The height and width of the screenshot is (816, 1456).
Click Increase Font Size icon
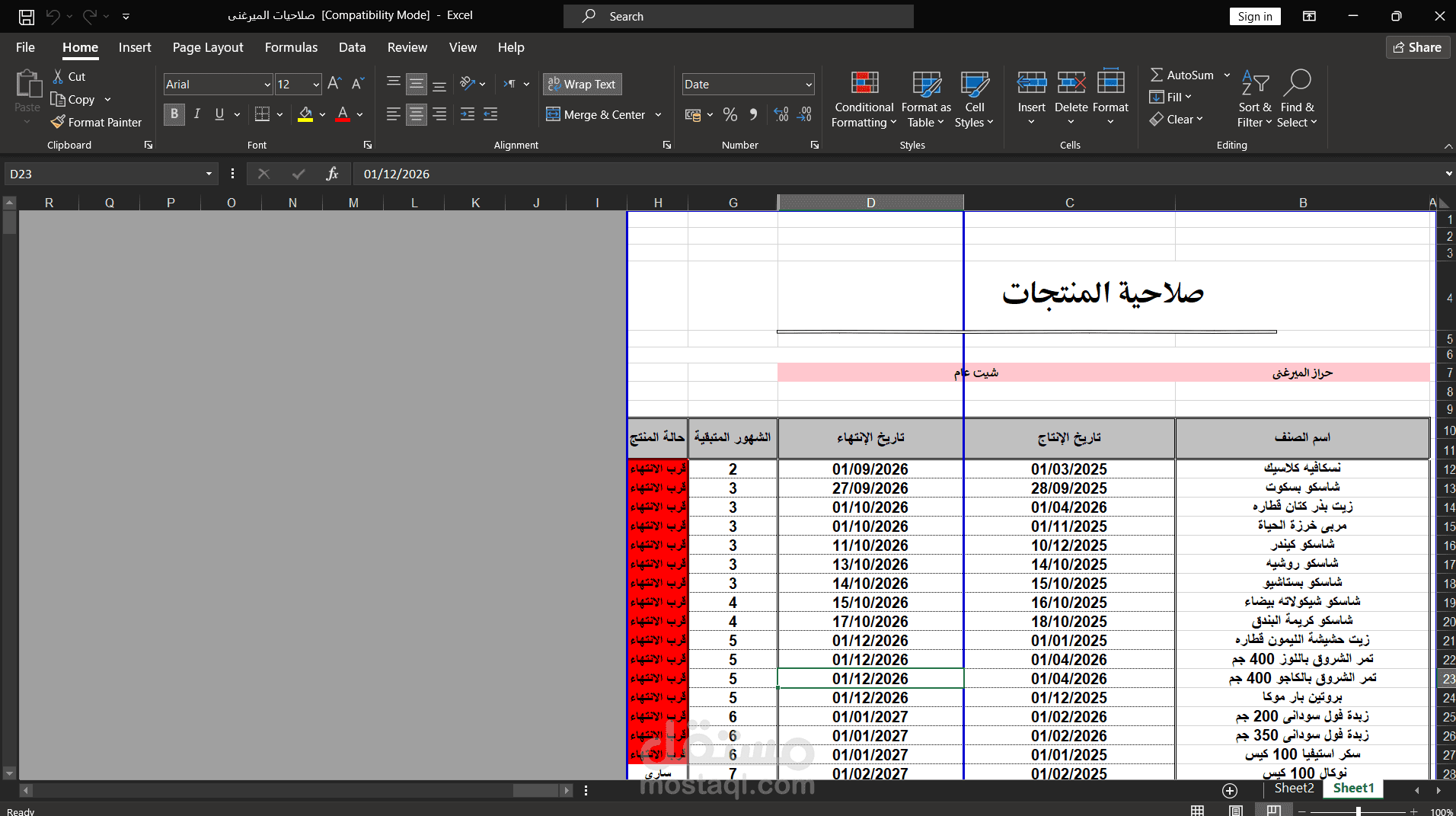(x=334, y=84)
